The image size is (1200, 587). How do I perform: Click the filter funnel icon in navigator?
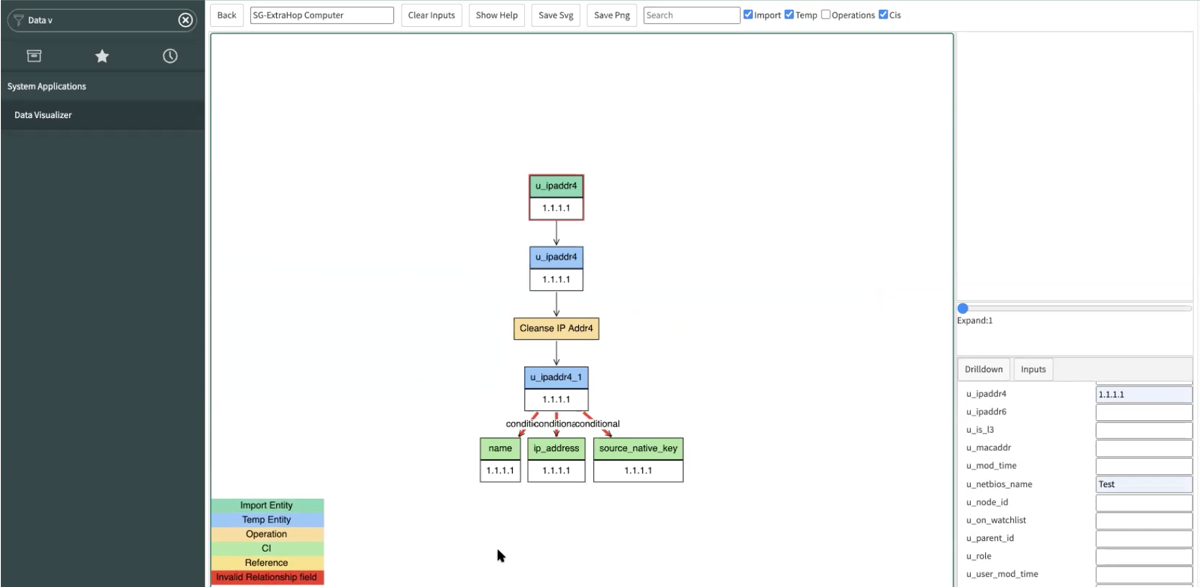coord(18,20)
